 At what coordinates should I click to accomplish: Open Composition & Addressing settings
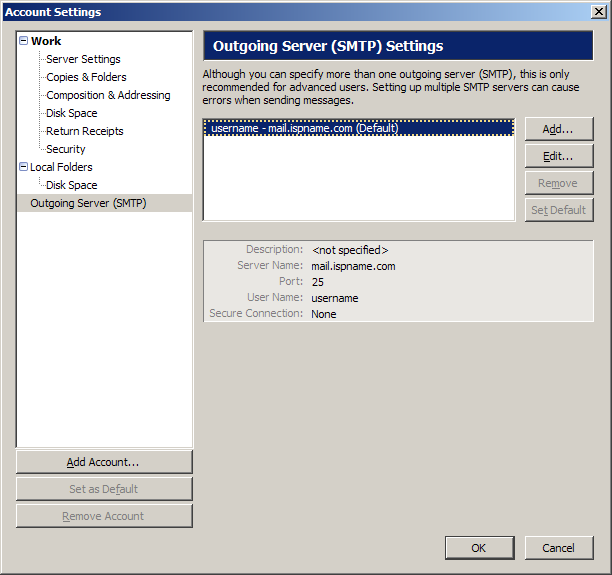point(108,95)
